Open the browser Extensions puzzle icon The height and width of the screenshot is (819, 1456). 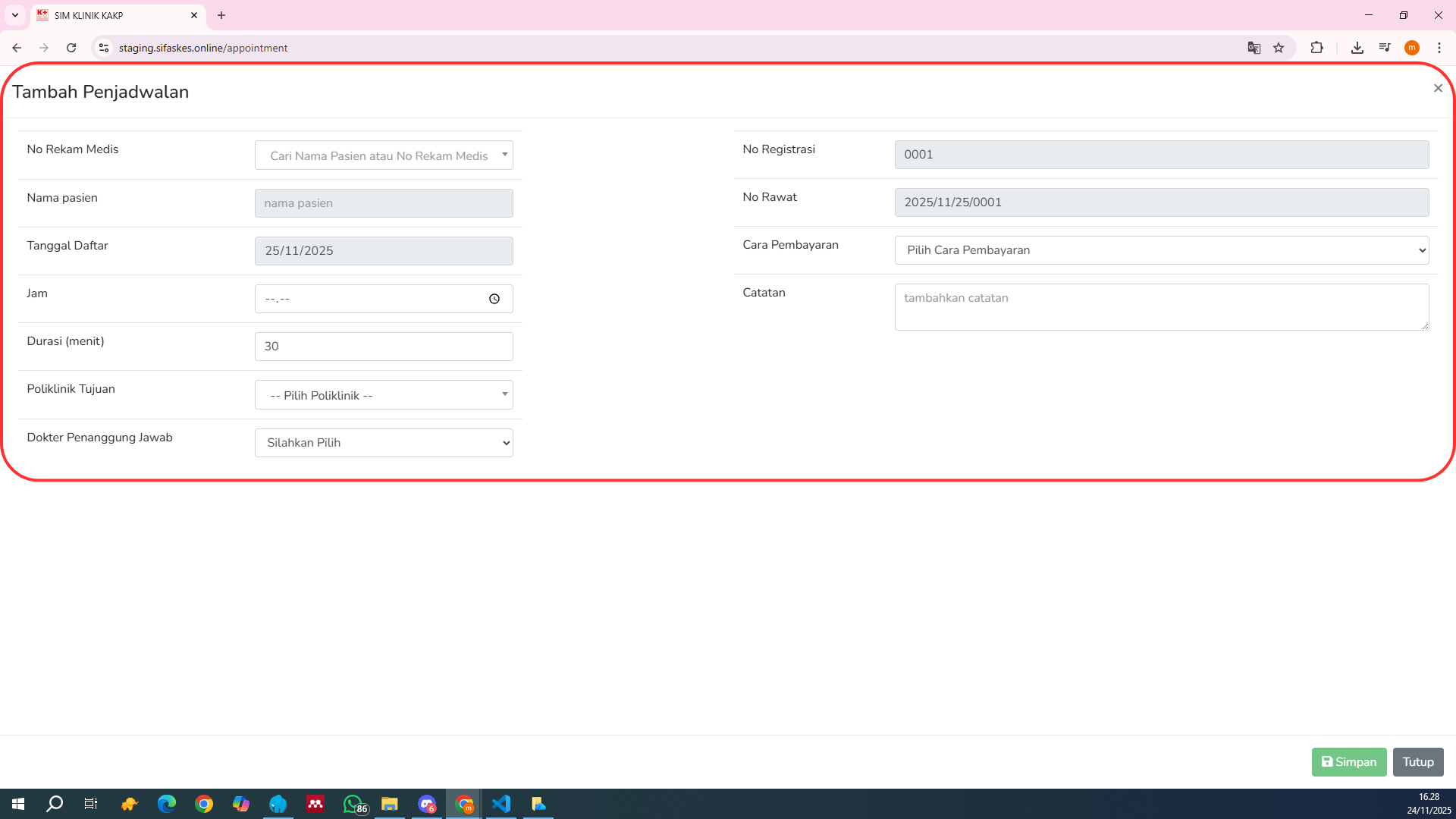click(1316, 48)
